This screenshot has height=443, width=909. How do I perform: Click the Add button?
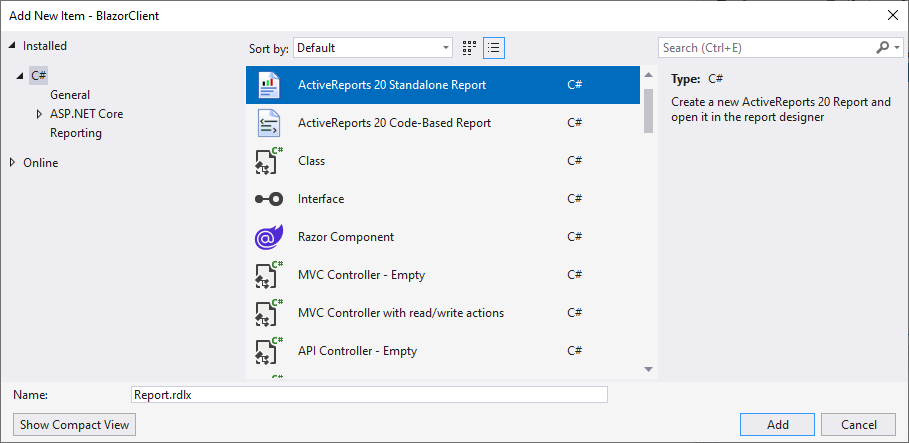click(777, 424)
